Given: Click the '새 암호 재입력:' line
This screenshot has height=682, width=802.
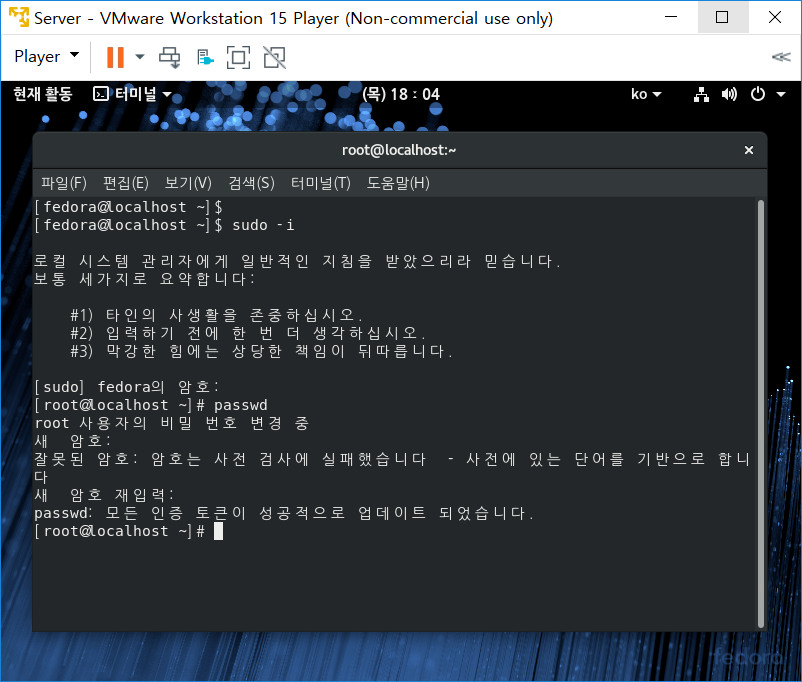Looking at the screenshot, I should click(x=104, y=495).
